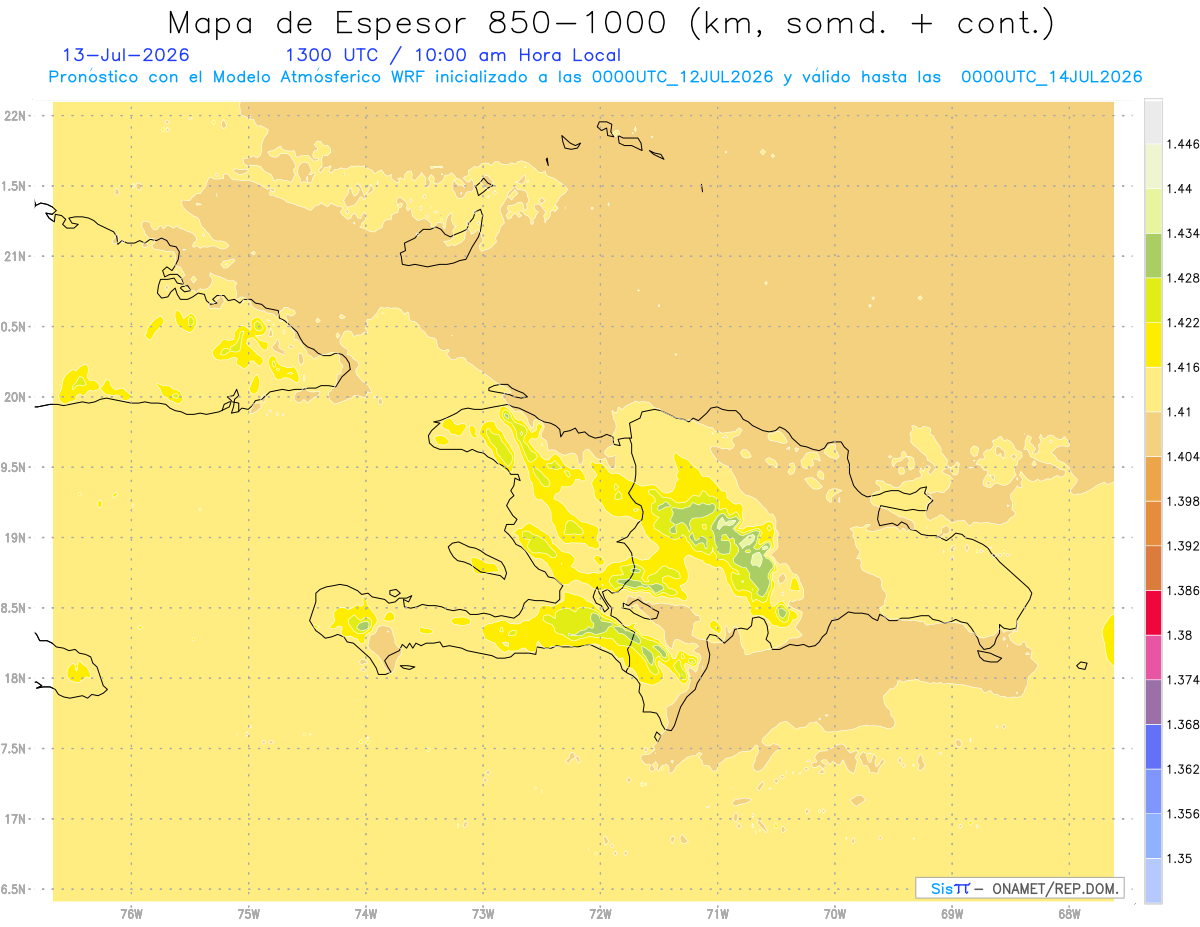Click the pink legend segment between 1.374 and 1.38

coord(1153,658)
